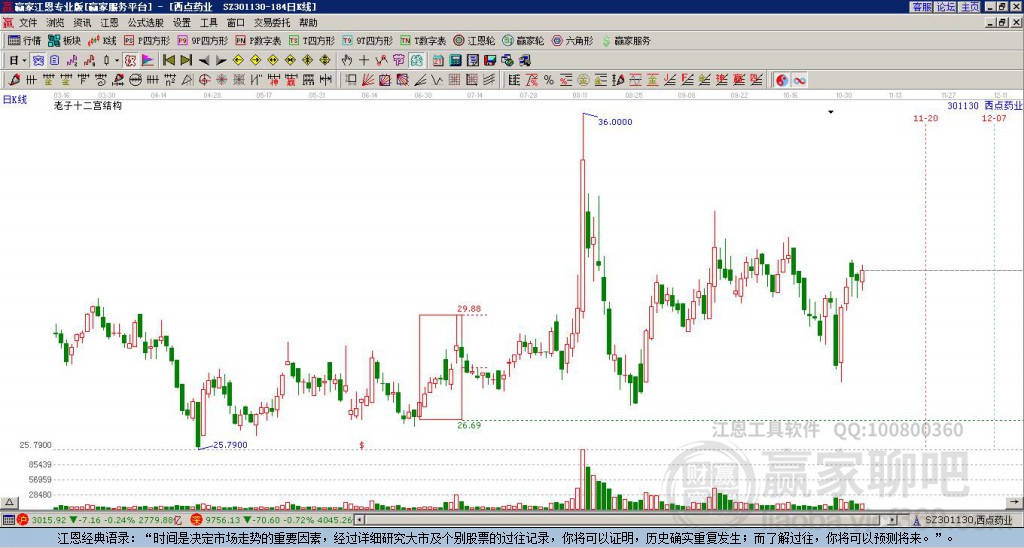Open the 六角形 tool
The image size is (1024, 548).
pos(573,40)
